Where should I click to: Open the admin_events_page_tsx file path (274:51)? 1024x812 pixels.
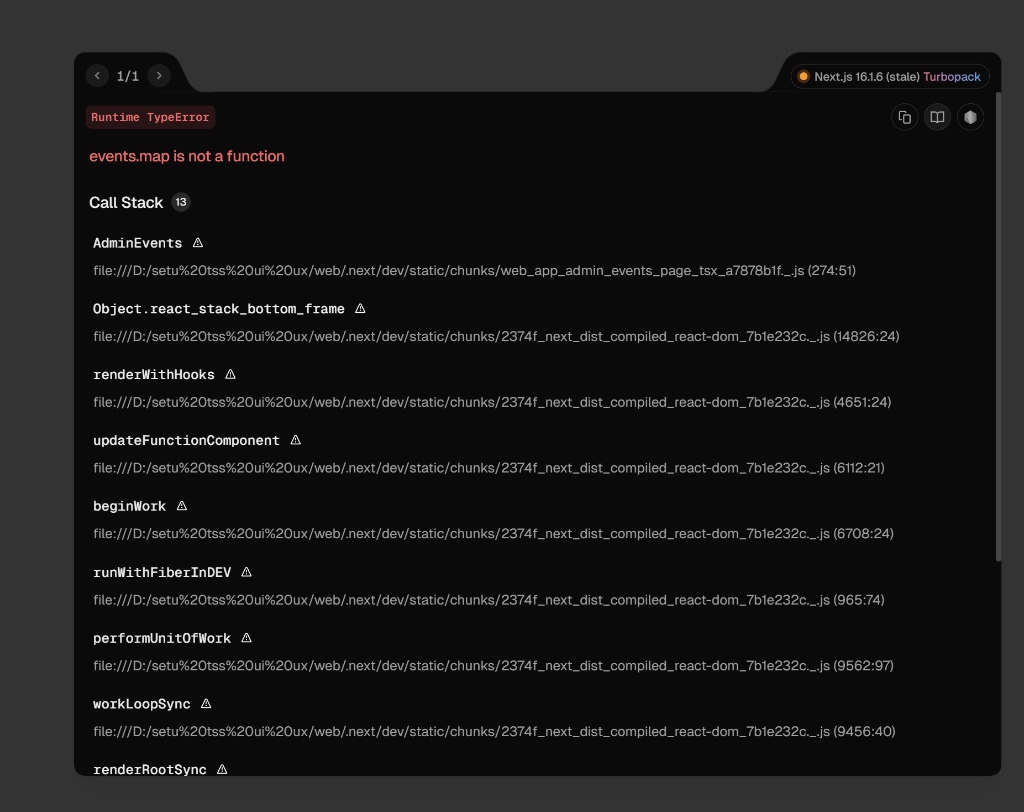pyautogui.click(x=474, y=270)
